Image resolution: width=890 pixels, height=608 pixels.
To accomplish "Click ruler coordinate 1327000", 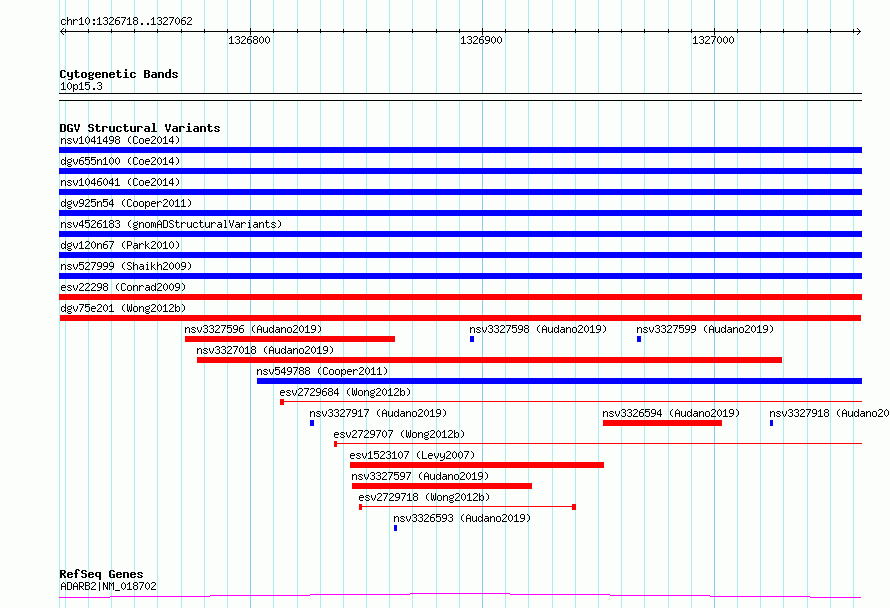I will point(713,40).
